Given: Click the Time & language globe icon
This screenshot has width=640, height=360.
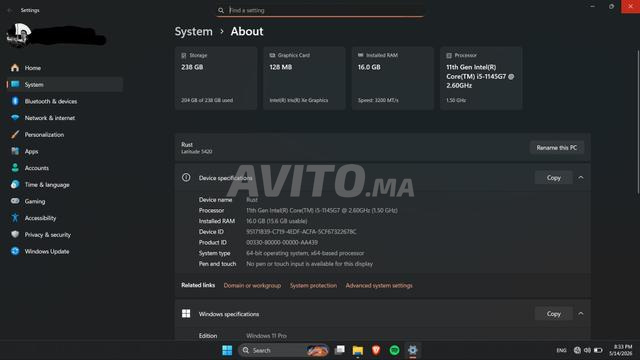Looking at the screenshot, I should [x=15, y=184].
